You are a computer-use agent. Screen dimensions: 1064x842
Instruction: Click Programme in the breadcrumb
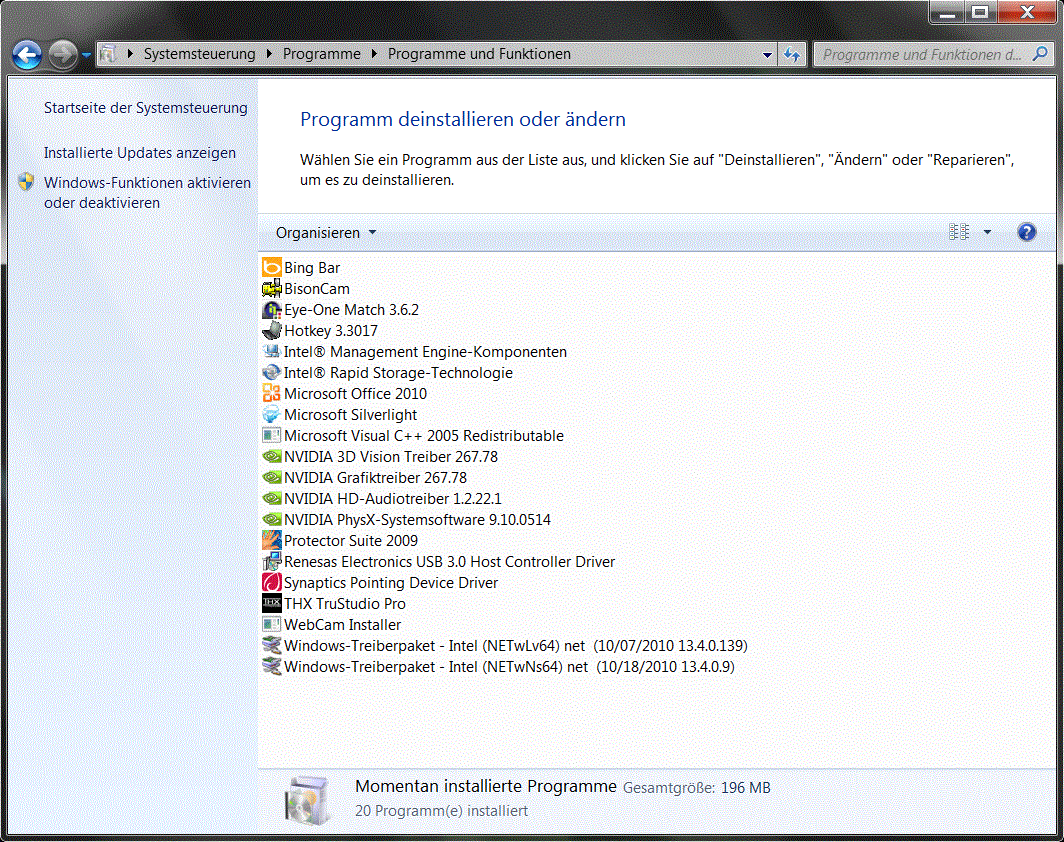pyautogui.click(x=322, y=54)
